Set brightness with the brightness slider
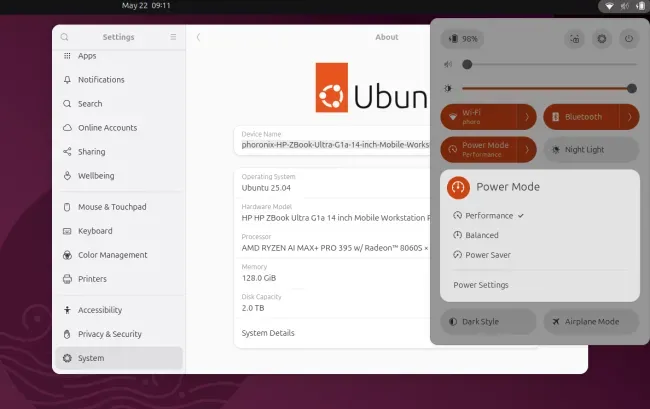Screen dimensions: 650x409 click(x=549, y=88)
